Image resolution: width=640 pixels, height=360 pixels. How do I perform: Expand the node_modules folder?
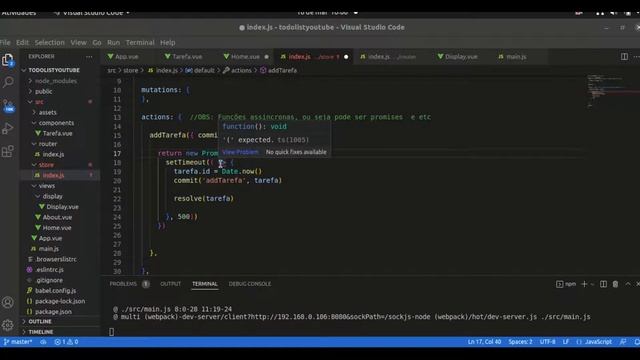point(56,81)
